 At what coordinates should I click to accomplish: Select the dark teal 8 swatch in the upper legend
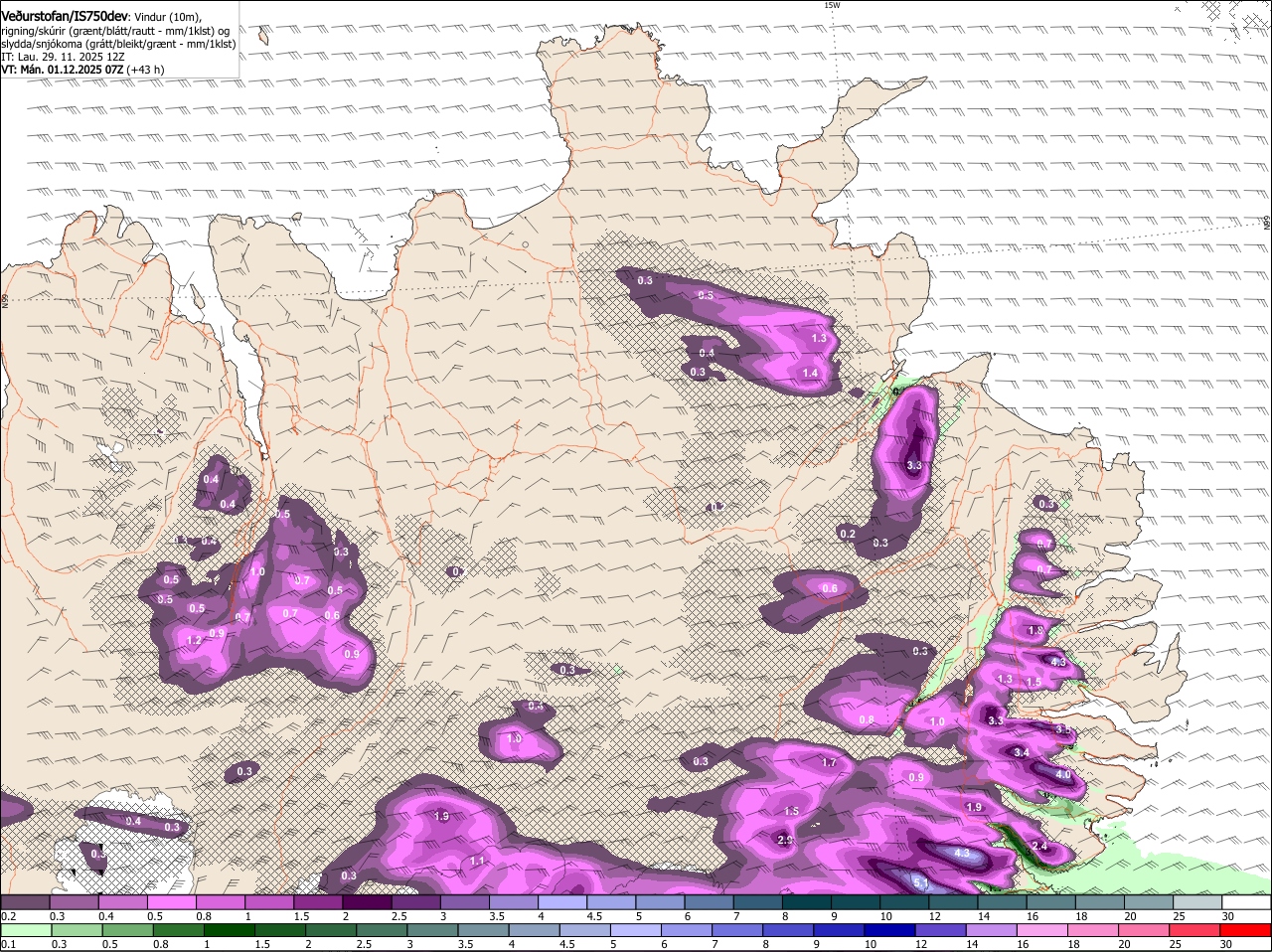(x=807, y=900)
